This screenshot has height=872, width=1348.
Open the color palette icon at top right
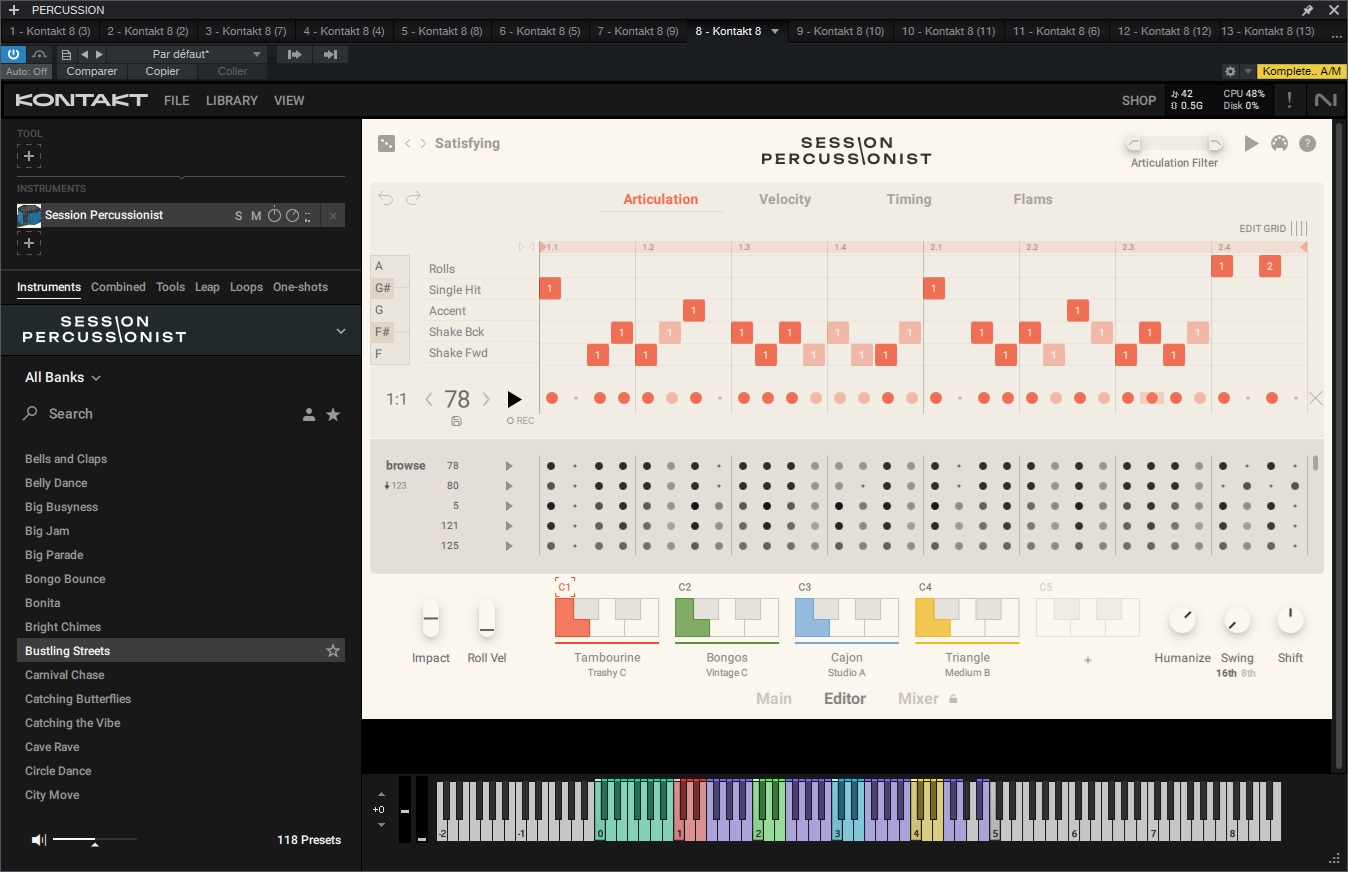(1279, 144)
